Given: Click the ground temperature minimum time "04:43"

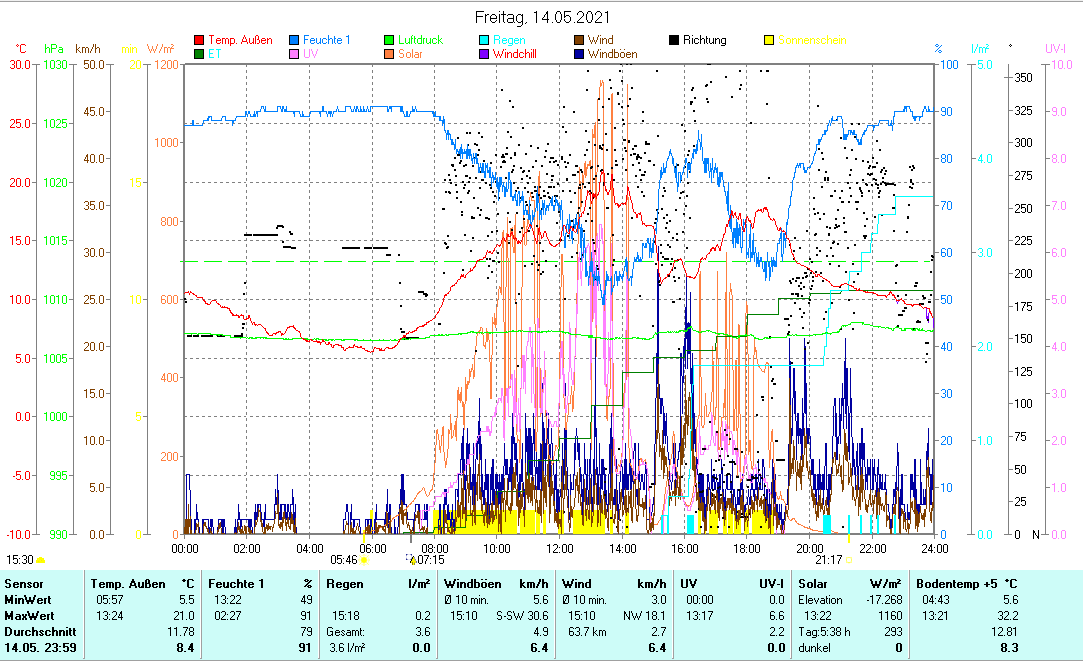Looking at the screenshot, I should point(936,600).
